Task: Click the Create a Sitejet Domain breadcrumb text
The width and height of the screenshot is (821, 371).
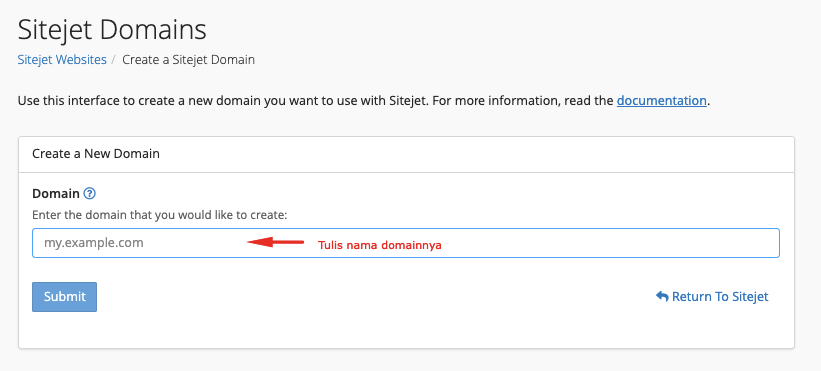Action: [x=188, y=60]
